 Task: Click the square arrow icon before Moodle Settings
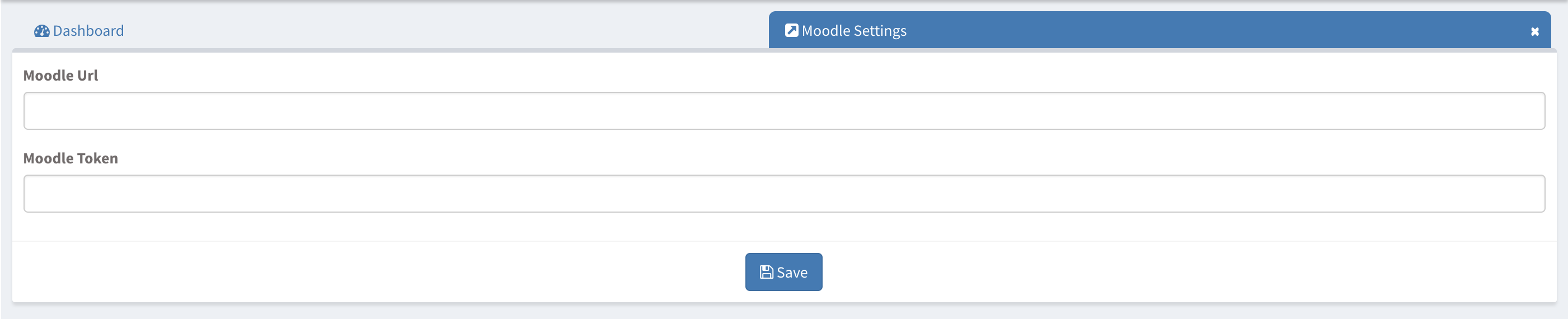tap(791, 30)
